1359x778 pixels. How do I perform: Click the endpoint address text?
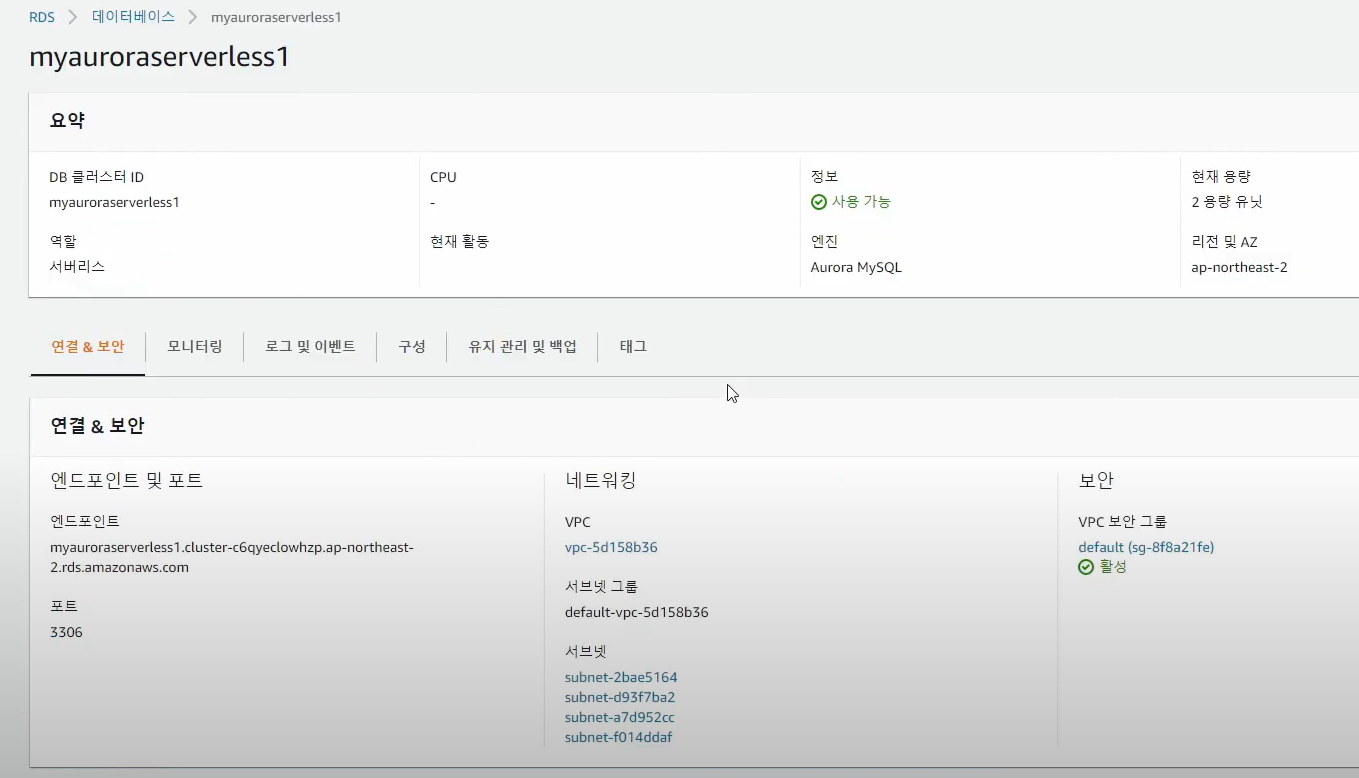[x=232, y=558]
